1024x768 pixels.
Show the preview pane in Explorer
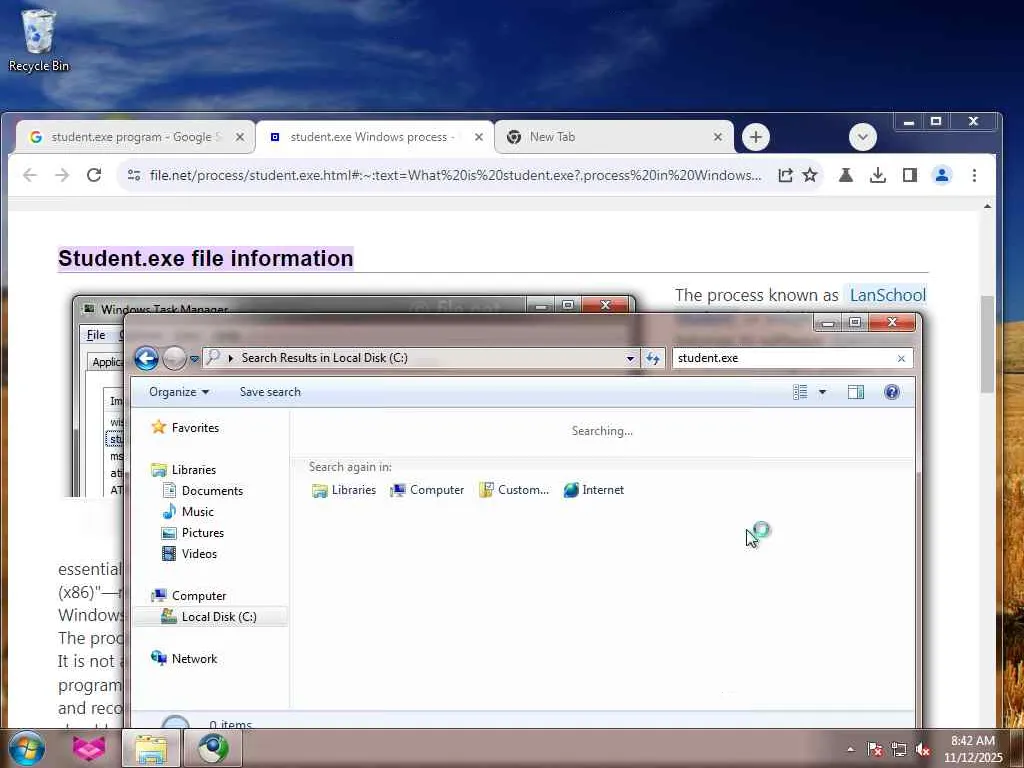pos(856,392)
